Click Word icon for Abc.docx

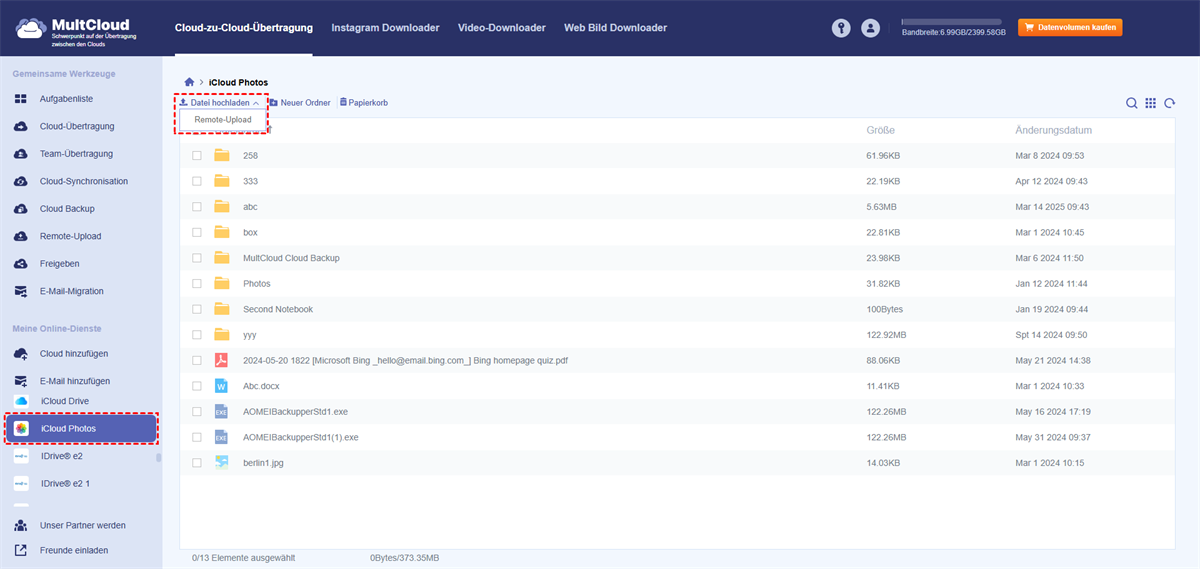222,386
